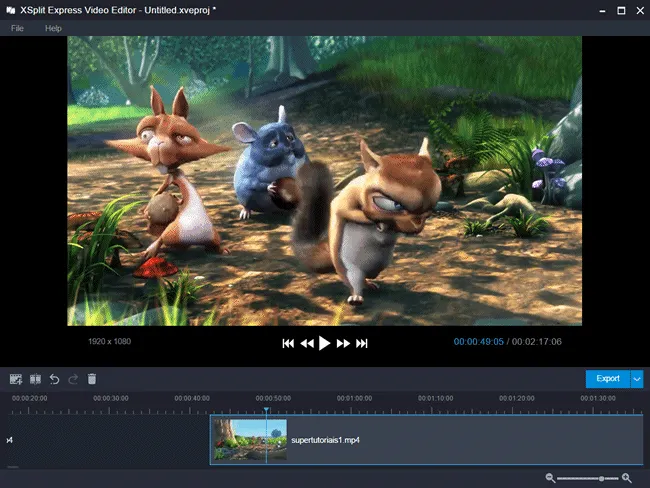Click the XSplit application logo icon

pyautogui.click(x=11, y=10)
